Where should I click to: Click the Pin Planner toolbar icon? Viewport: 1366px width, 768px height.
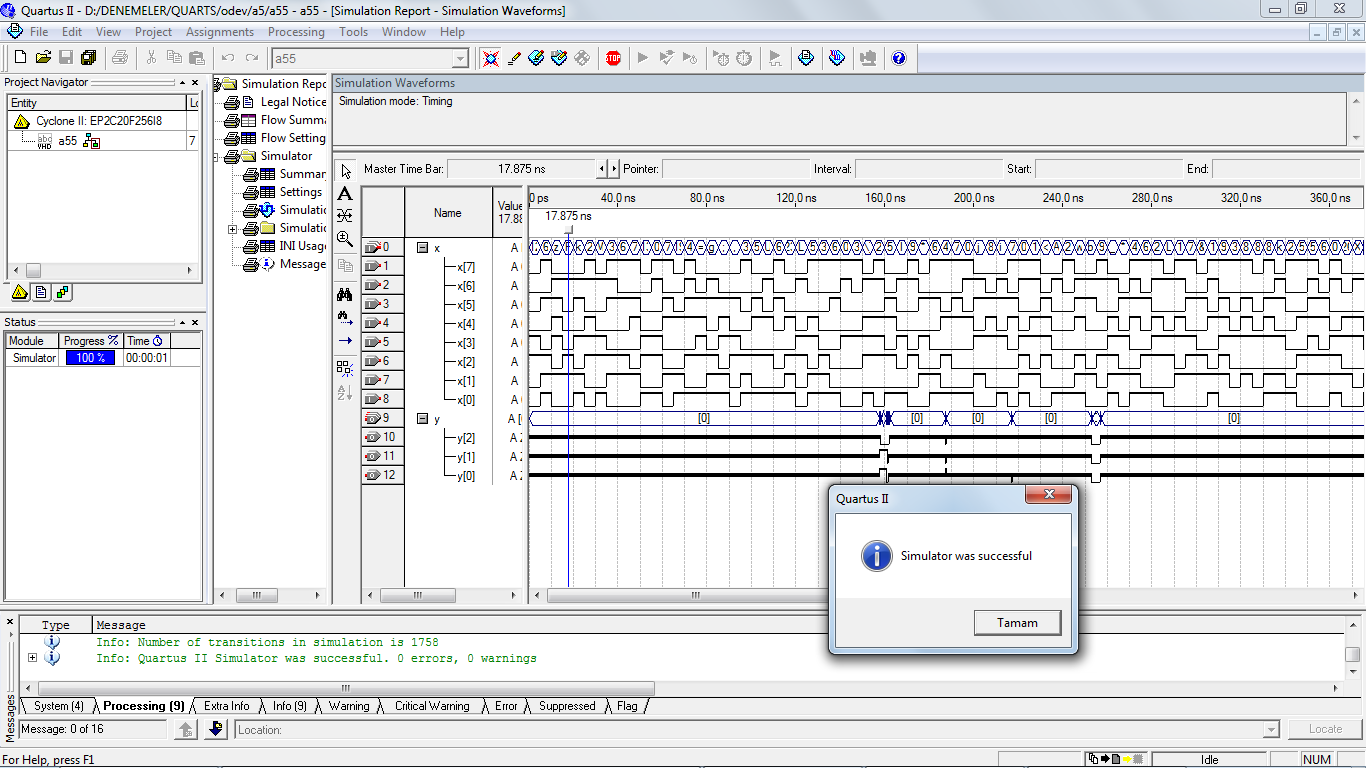[559, 58]
